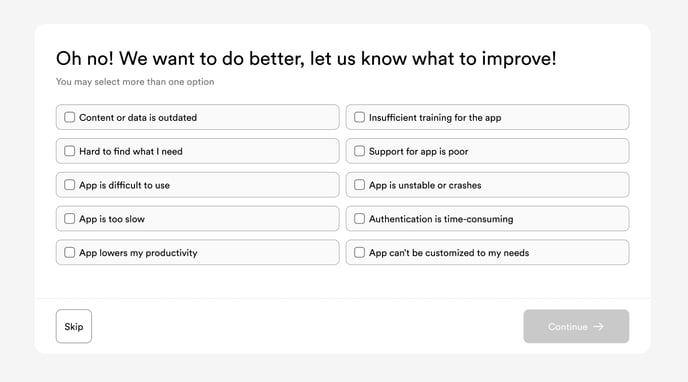Check the Content or data is outdated box
Screen dimensions: 688x382
tap(69, 117)
